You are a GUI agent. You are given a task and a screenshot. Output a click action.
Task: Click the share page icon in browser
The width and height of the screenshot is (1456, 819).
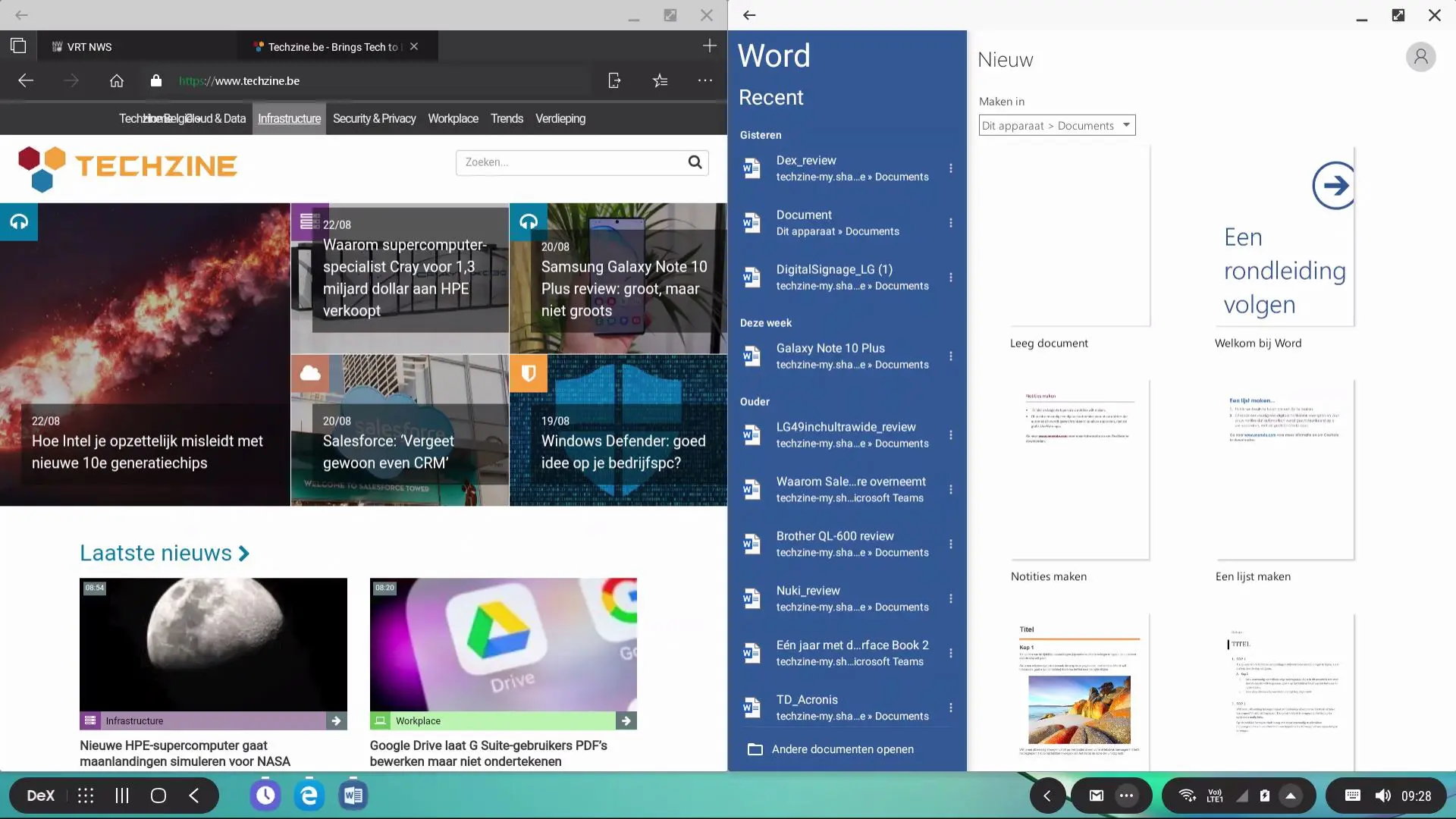coord(614,80)
